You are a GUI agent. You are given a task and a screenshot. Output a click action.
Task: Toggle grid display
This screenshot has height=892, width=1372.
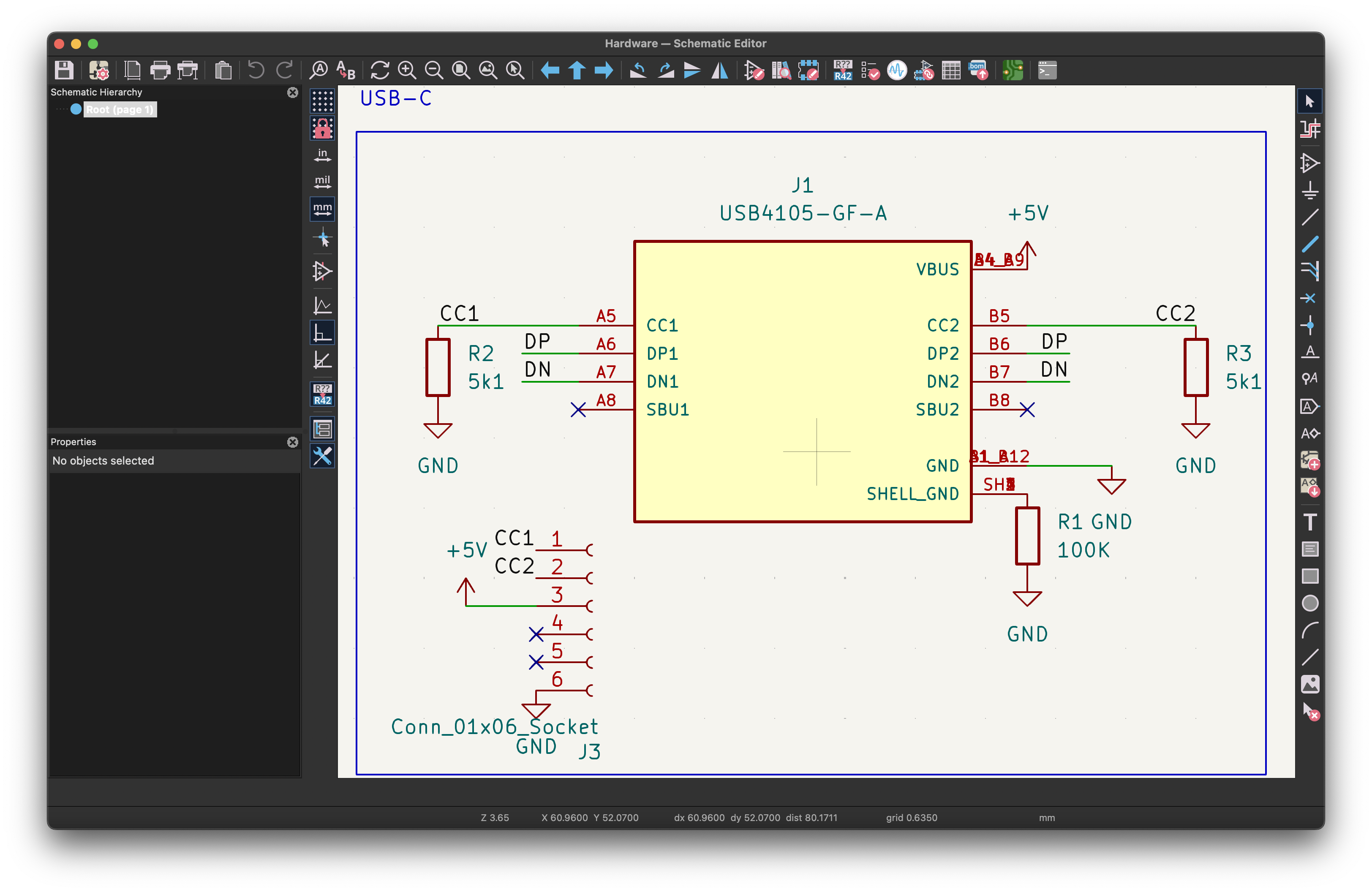coord(322,101)
